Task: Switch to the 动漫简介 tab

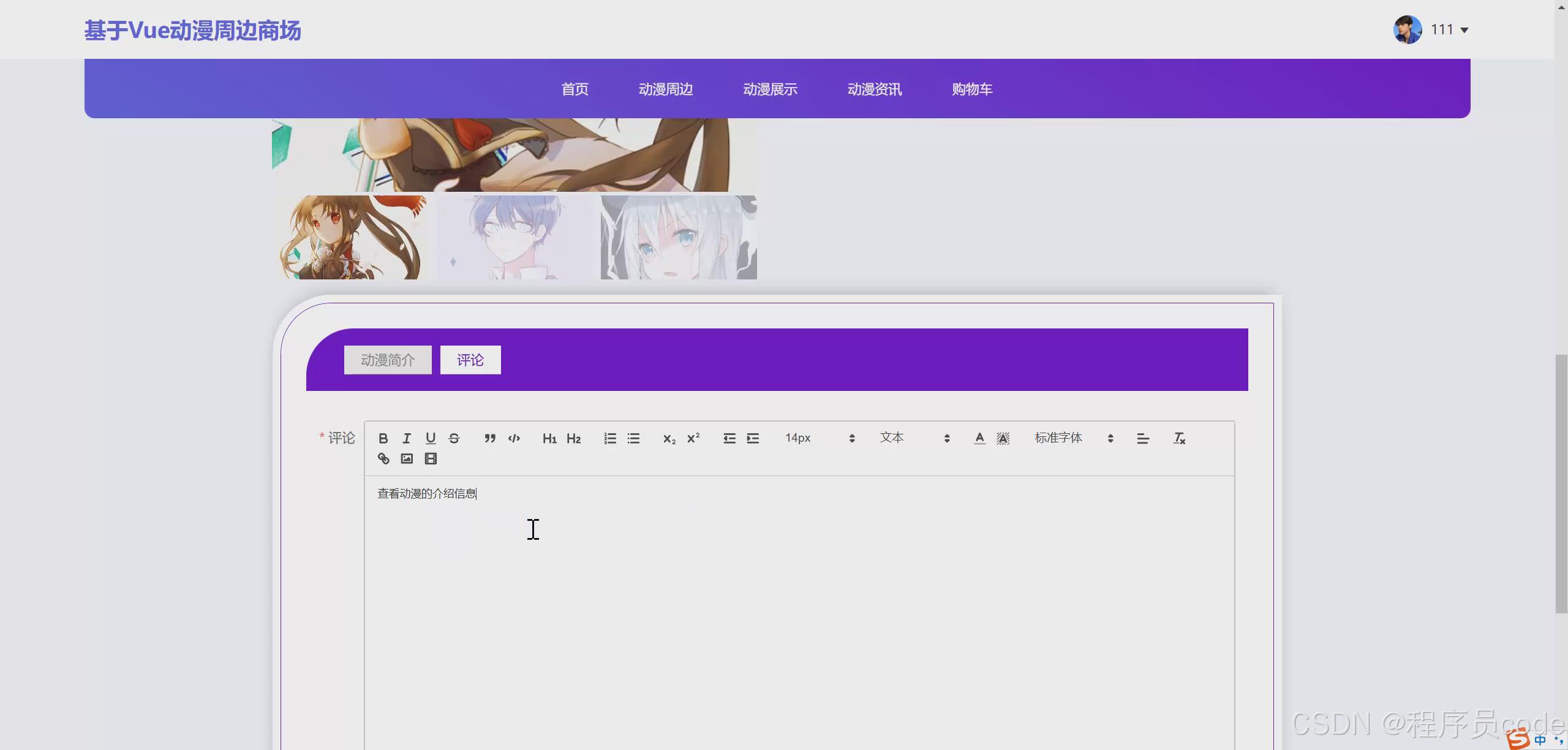Action: (388, 360)
